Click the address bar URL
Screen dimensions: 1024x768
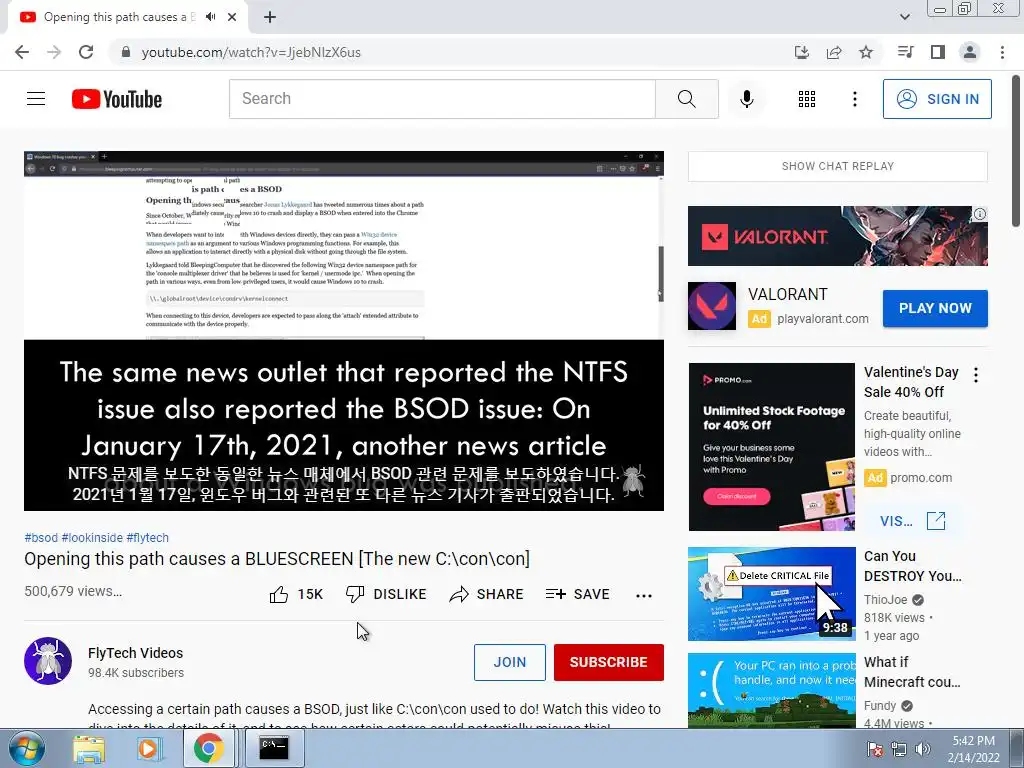pyautogui.click(x=251, y=52)
